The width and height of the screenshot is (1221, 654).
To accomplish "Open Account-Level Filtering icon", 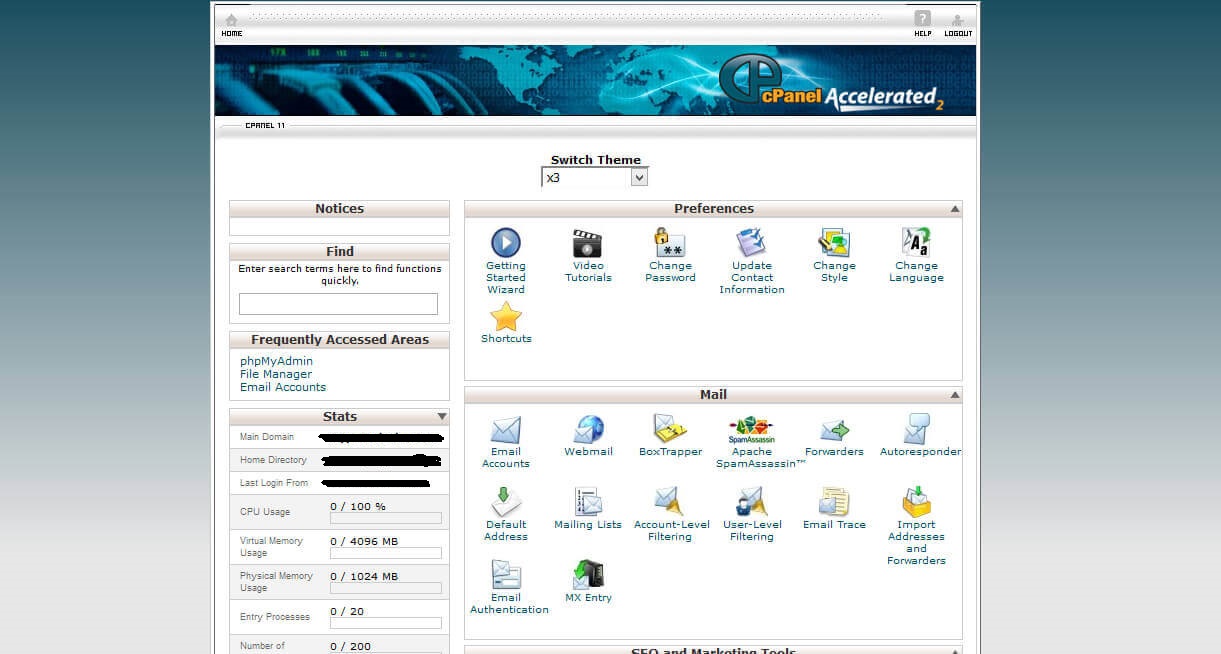I will (670, 502).
